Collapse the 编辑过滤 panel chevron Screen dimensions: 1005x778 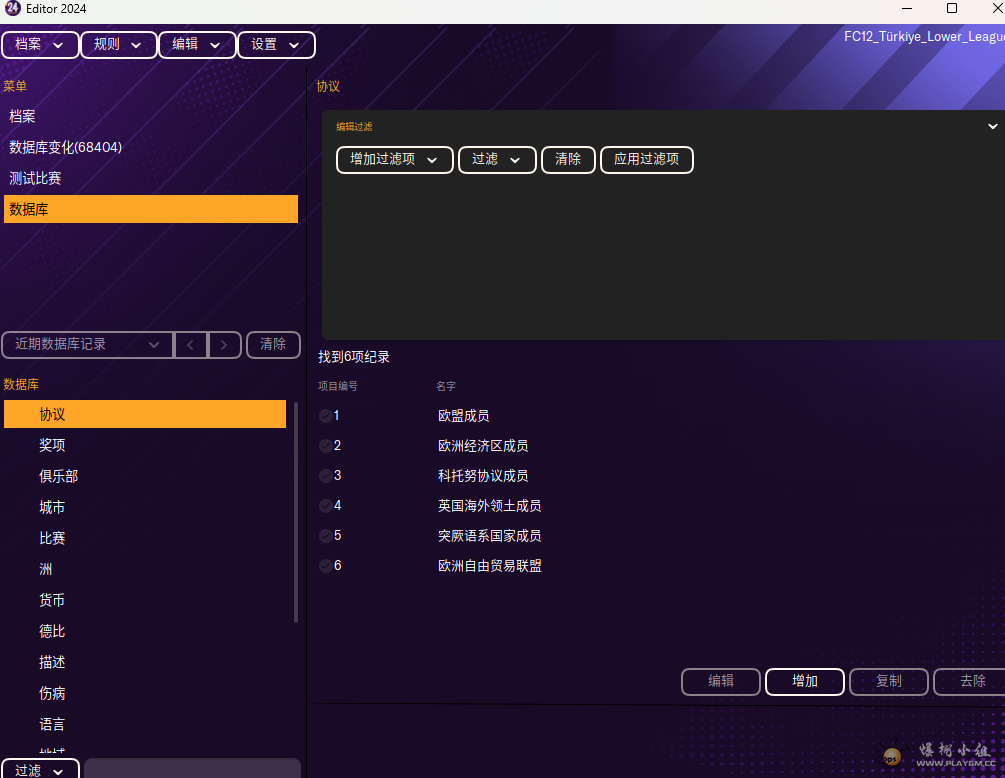[992, 127]
